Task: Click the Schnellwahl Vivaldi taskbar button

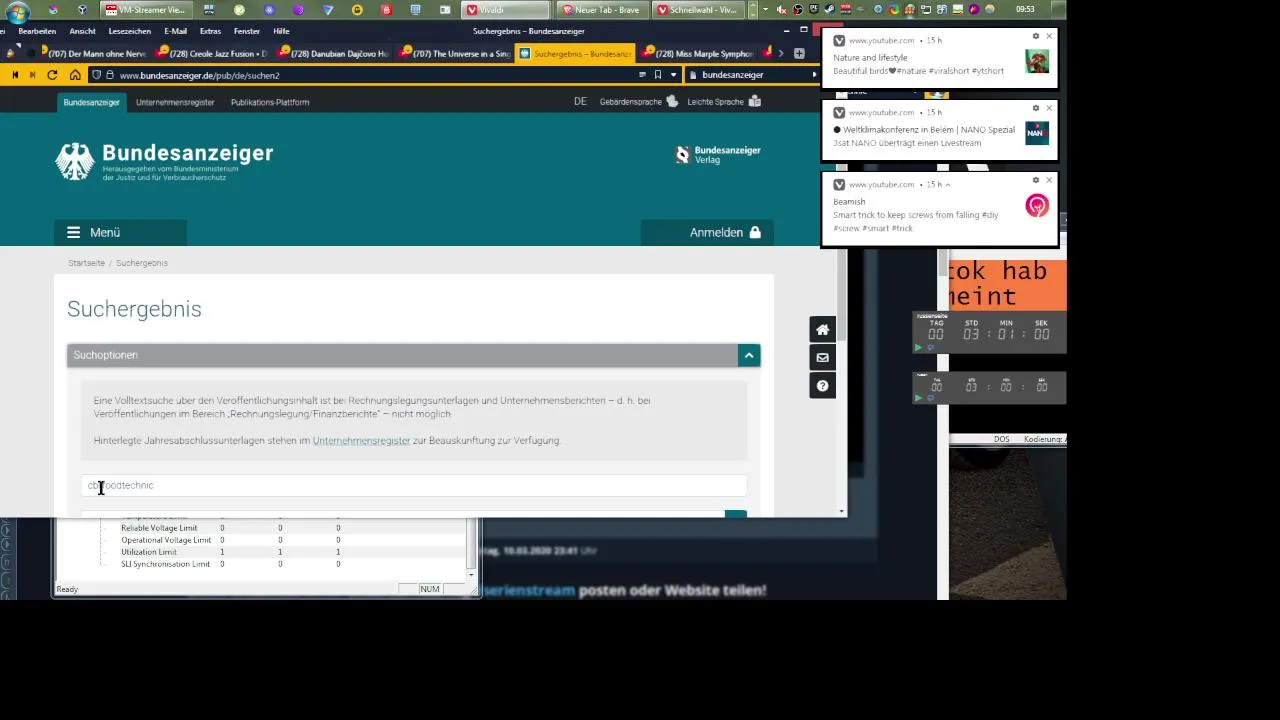Action: click(696, 9)
